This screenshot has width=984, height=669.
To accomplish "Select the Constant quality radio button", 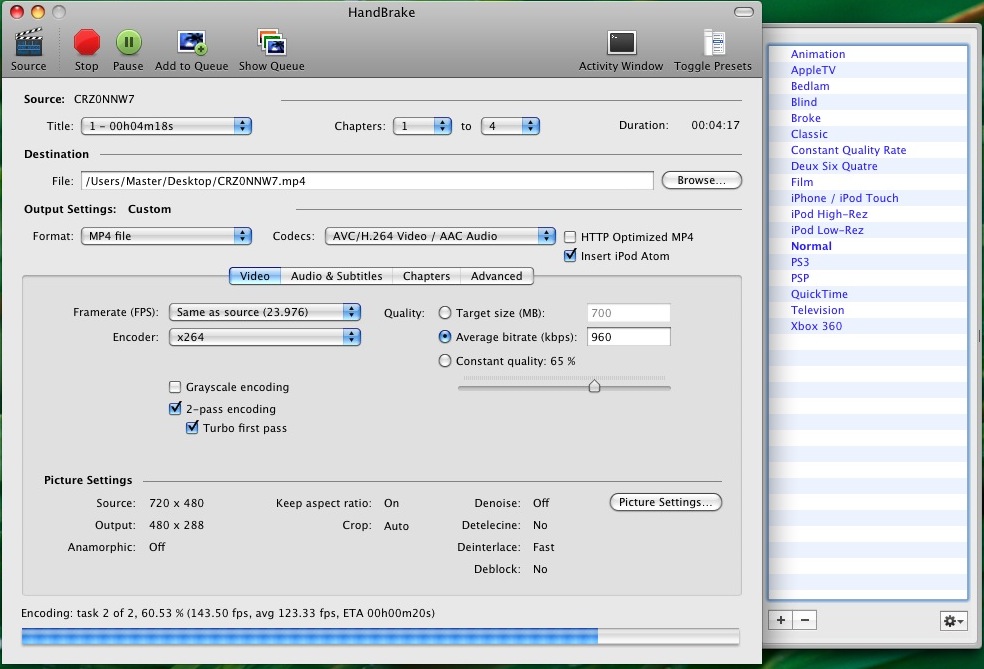I will tap(445, 361).
